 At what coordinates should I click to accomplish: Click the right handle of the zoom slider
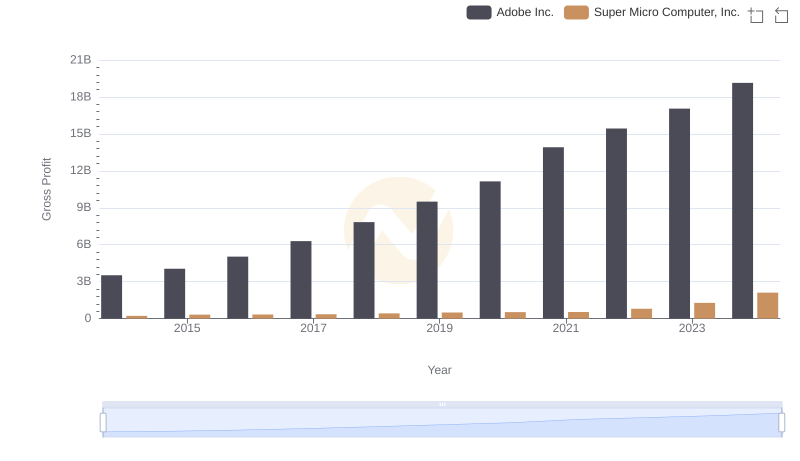(781, 423)
